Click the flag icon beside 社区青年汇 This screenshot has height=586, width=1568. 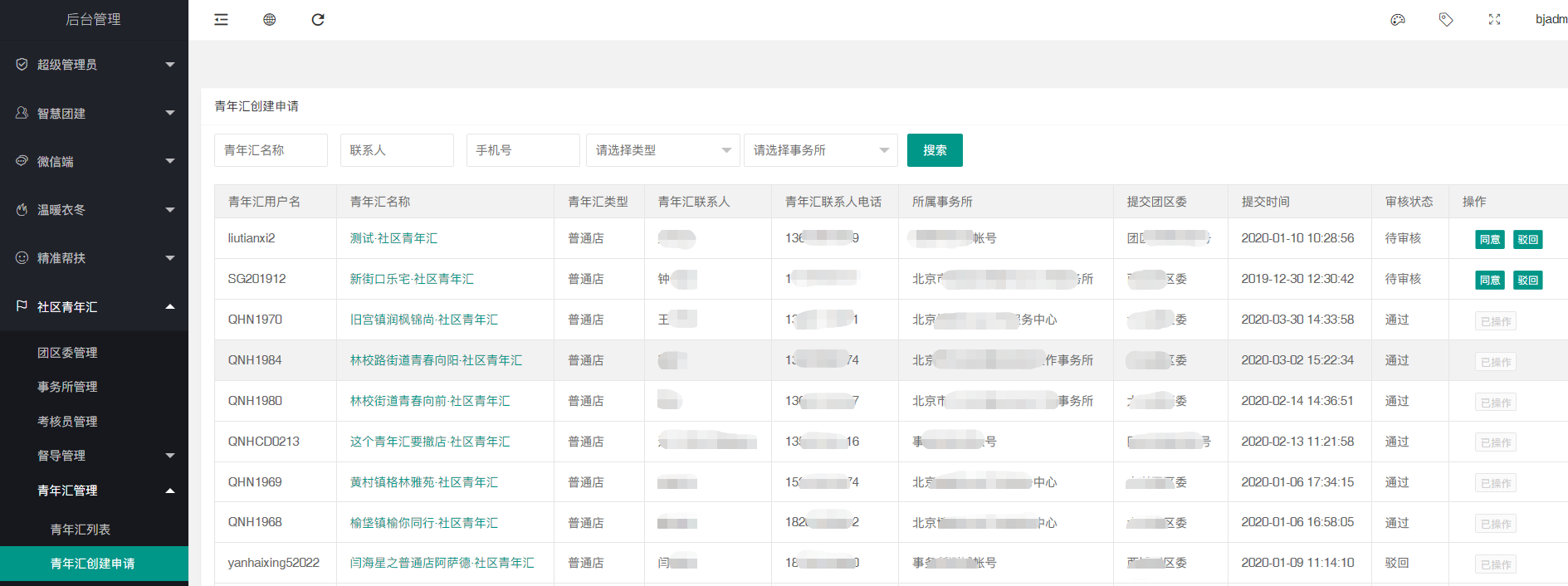point(22,306)
